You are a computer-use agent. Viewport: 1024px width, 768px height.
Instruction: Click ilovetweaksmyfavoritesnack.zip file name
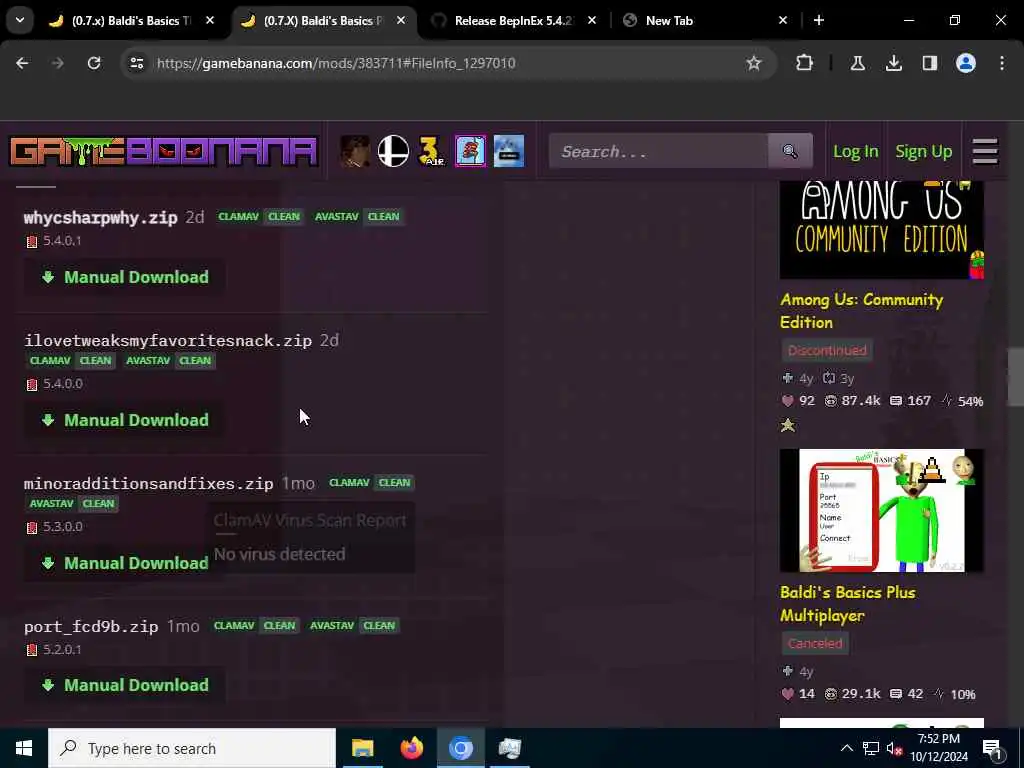click(168, 341)
